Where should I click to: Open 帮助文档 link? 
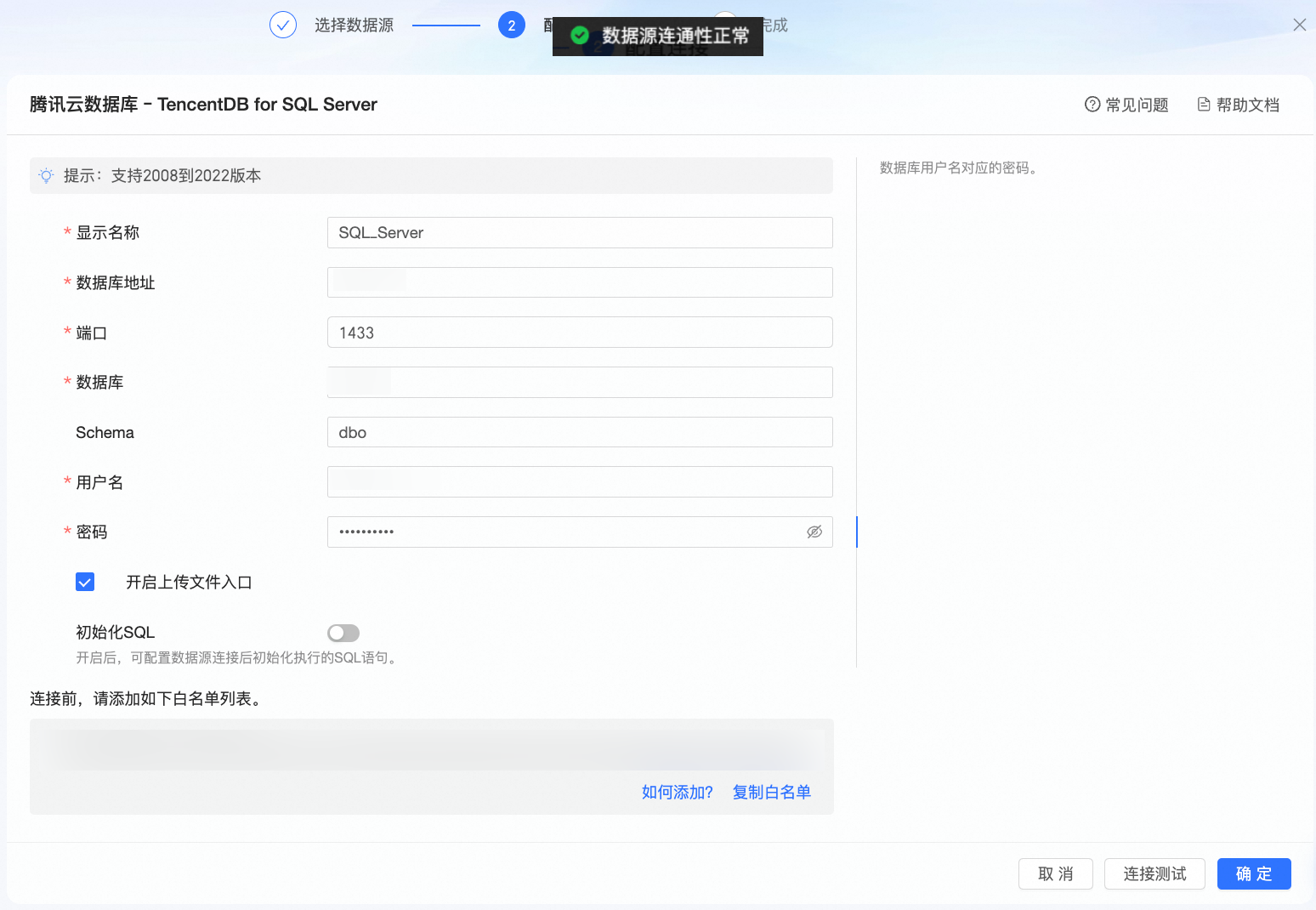[x=1248, y=105]
